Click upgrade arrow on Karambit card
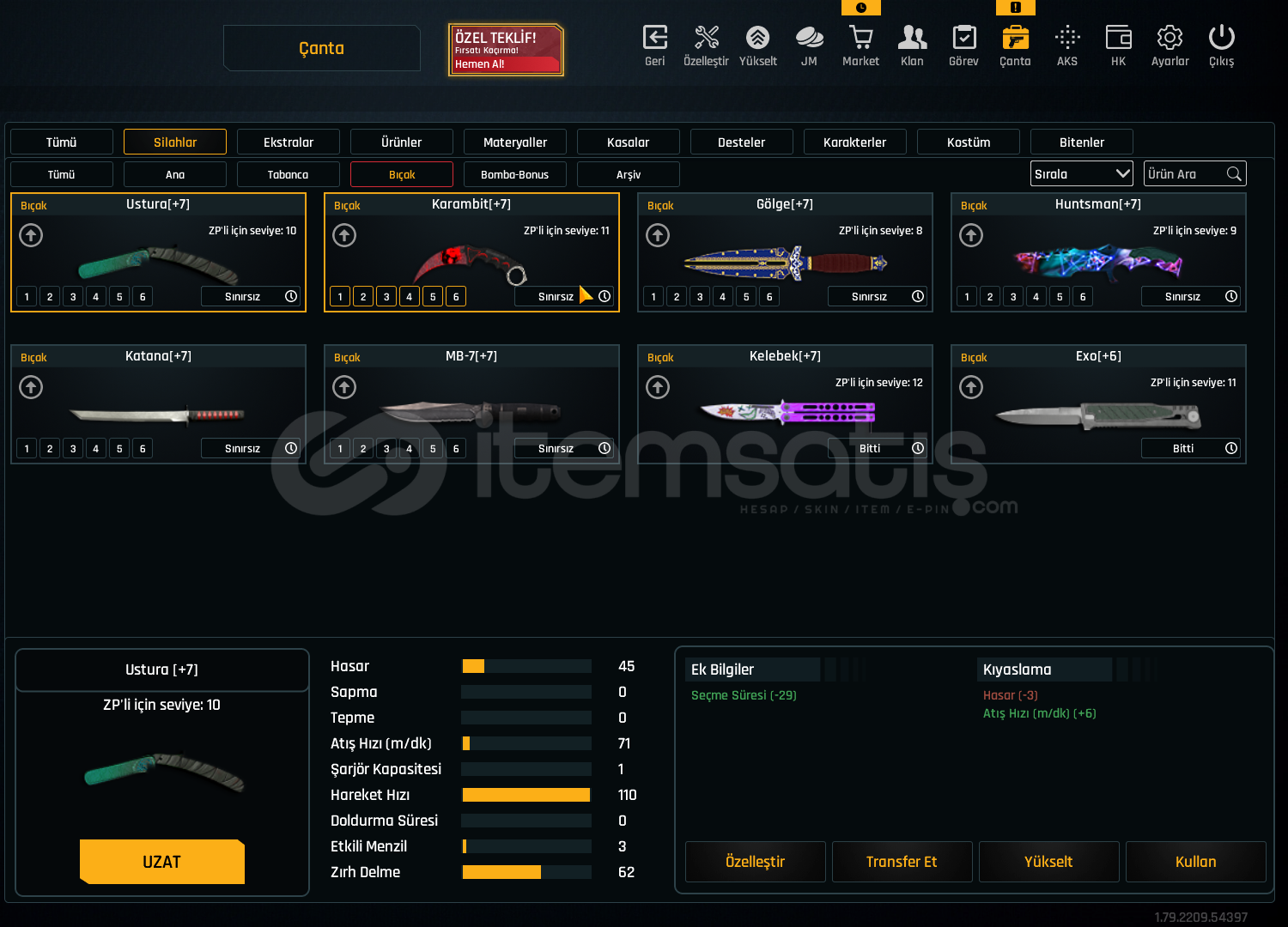 pos(344,235)
